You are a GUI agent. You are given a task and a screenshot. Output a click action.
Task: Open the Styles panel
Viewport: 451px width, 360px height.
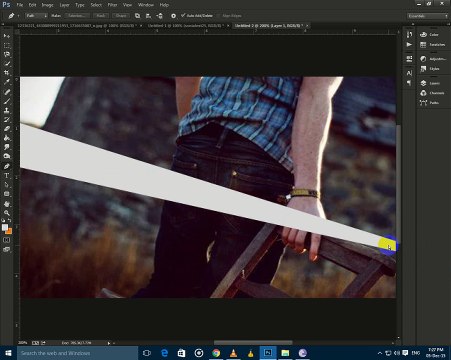(433, 69)
